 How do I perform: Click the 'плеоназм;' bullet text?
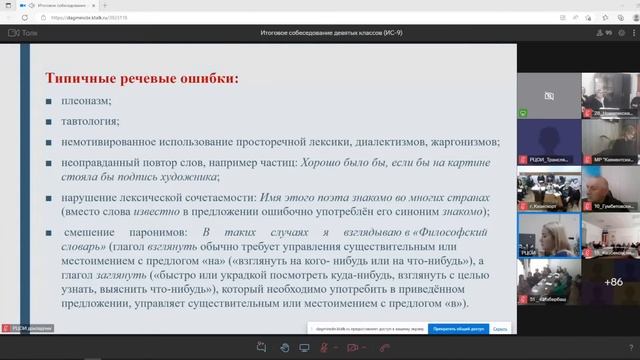point(86,101)
